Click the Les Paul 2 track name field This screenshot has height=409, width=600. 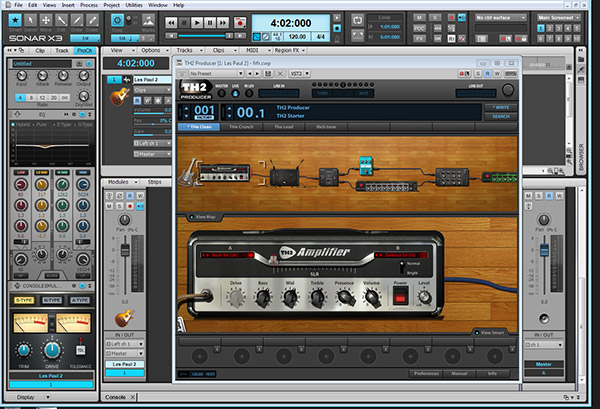[x=152, y=80]
